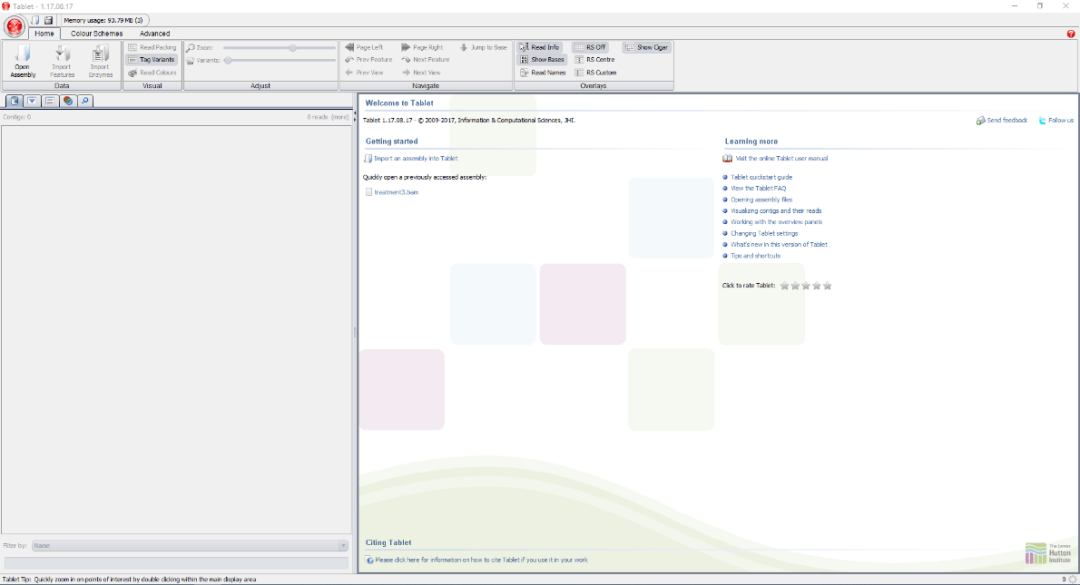Click Page Left in Navigate group
Image resolution: width=1080 pixels, height=585 pixels.
tap(364, 48)
